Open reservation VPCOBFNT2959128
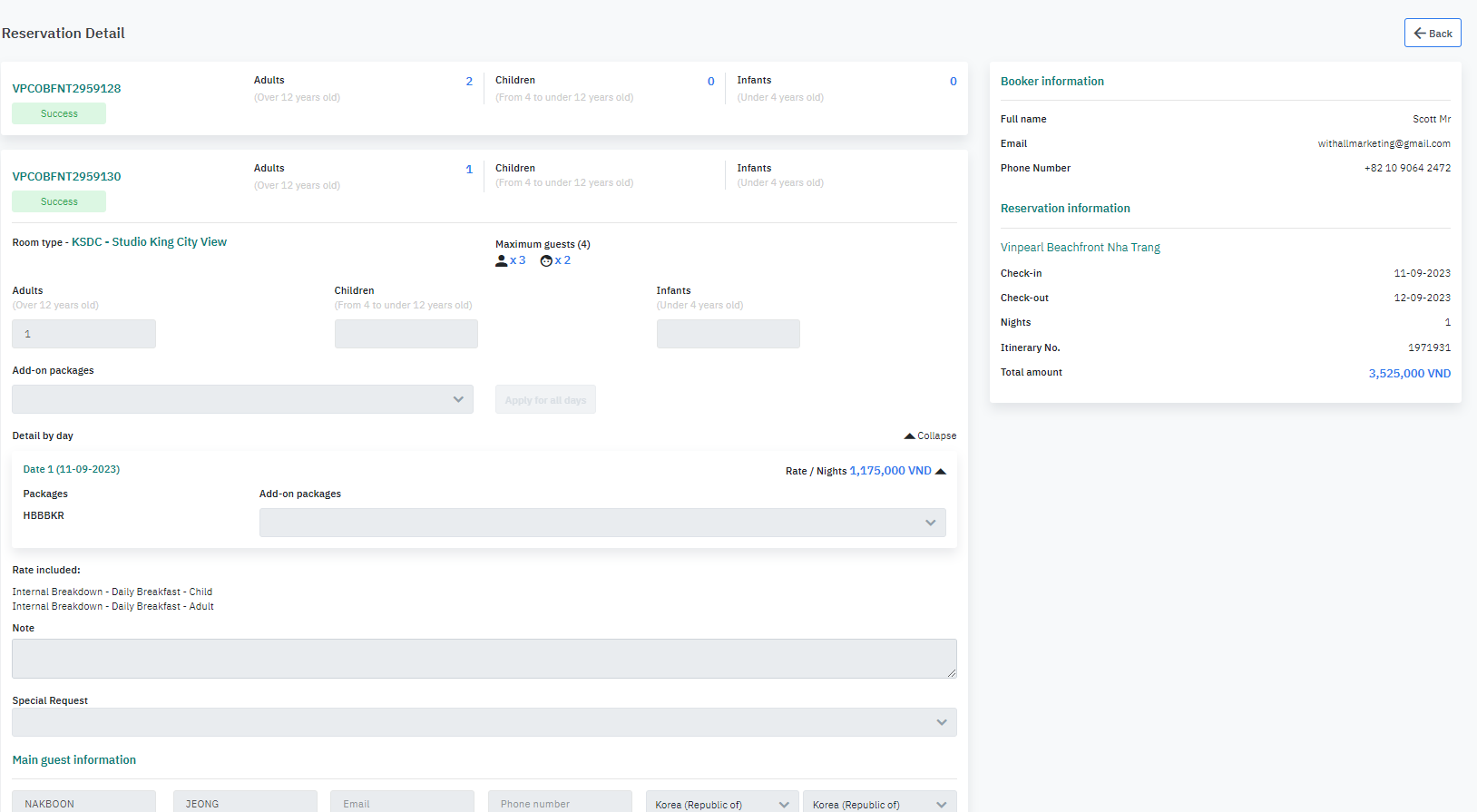This screenshot has width=1477, height=812. pyautogui.click(x=66, y=89)
